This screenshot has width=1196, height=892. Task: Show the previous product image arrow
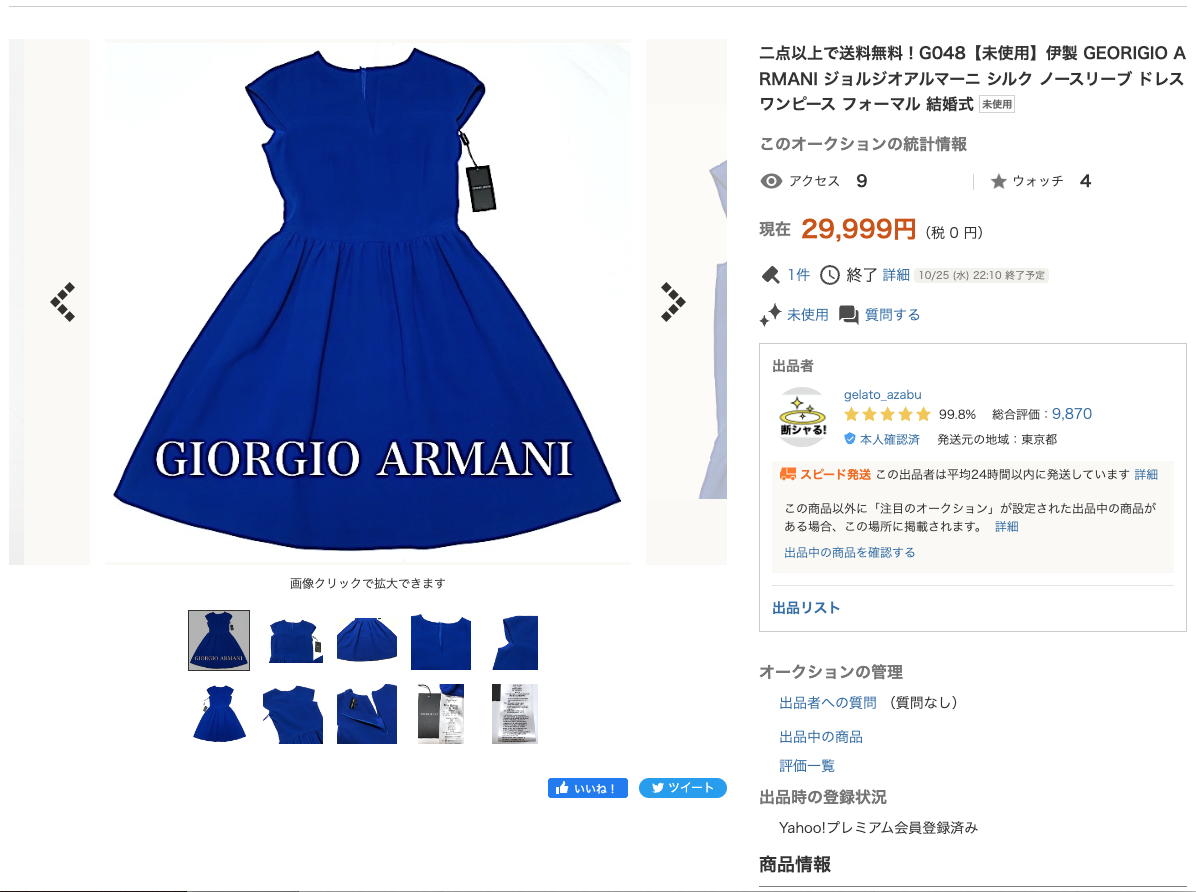pos(63,302)
